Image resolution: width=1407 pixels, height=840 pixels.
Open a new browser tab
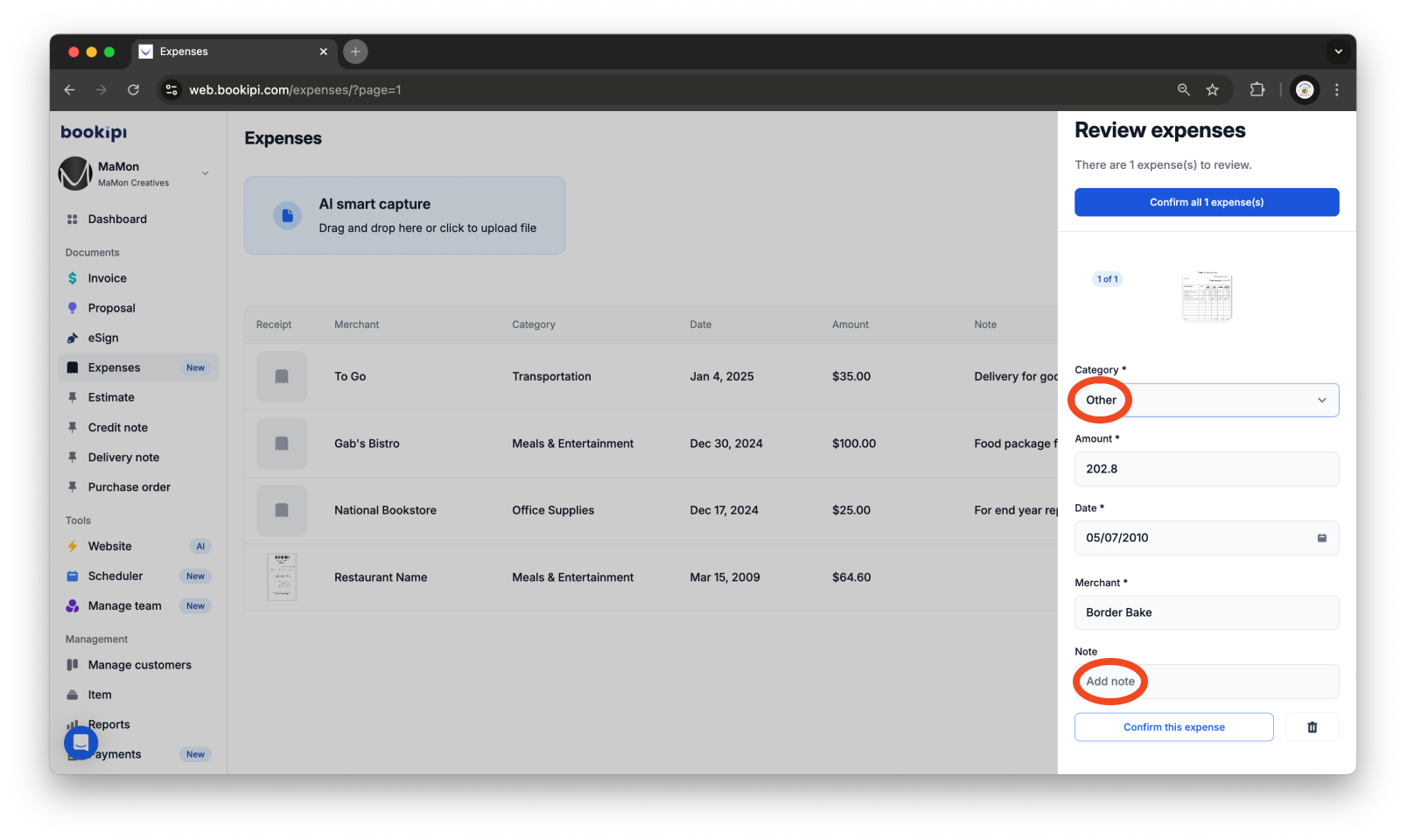(354, 52)
